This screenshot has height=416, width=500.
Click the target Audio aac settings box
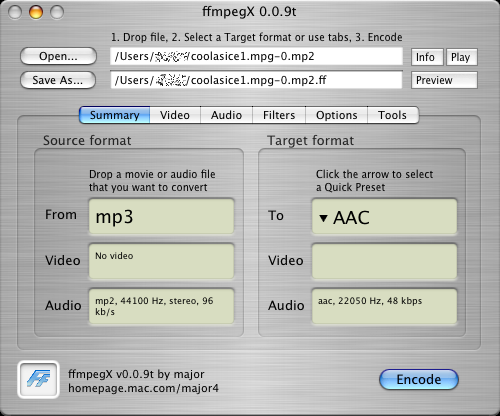[384, 306]
